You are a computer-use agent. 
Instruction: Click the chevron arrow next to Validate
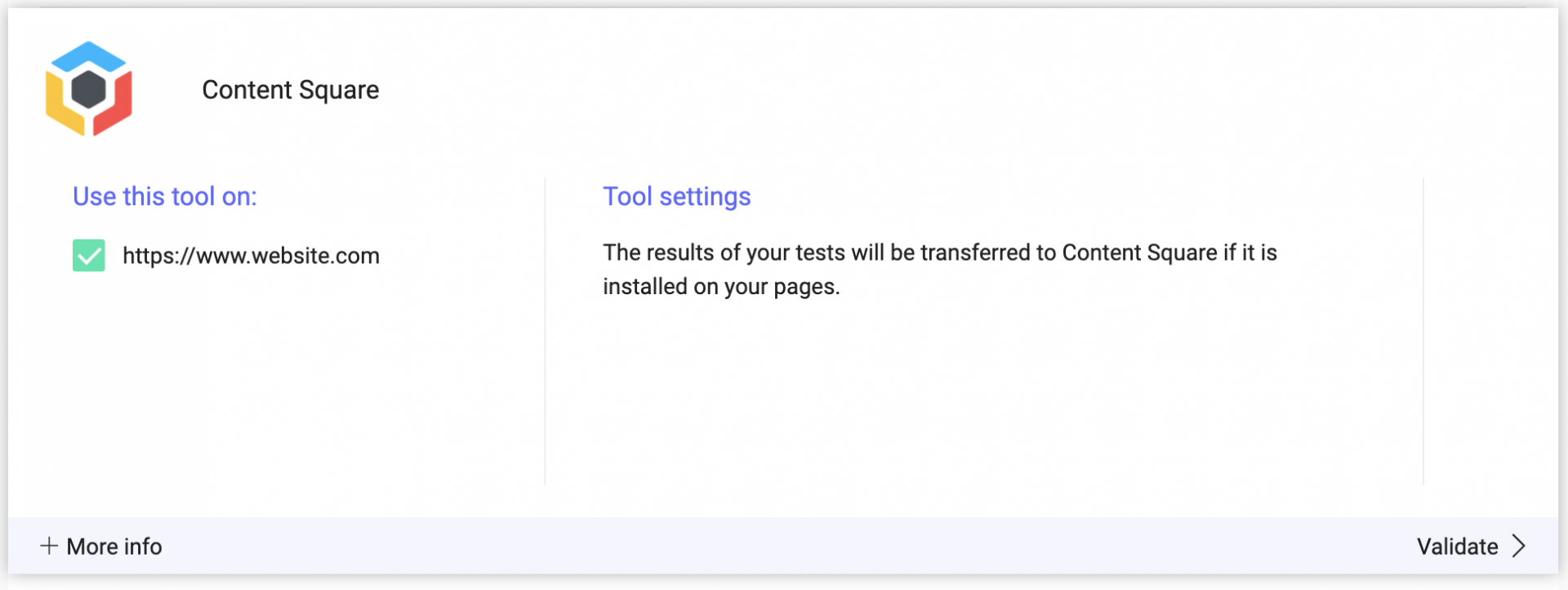tap(1518, 546)
